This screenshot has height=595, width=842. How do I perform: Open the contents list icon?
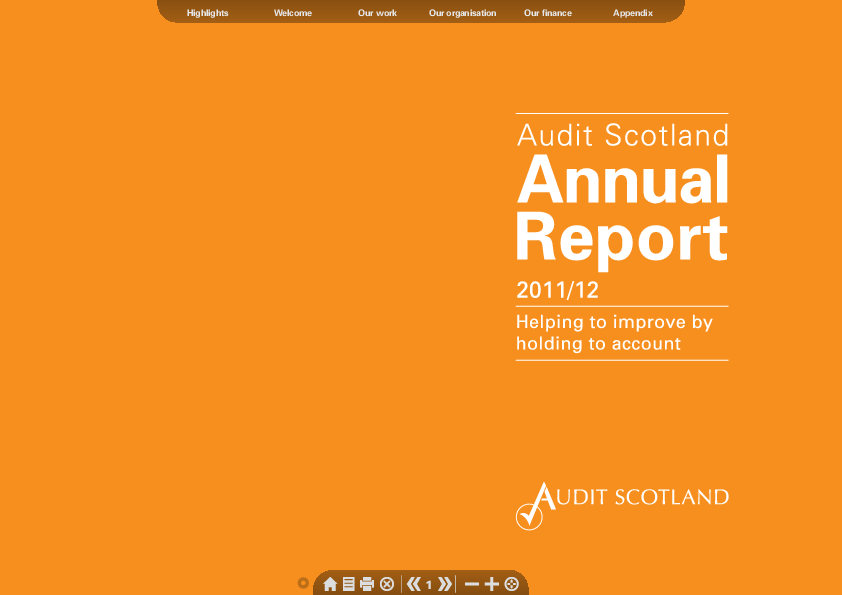[x=348, y=584]
